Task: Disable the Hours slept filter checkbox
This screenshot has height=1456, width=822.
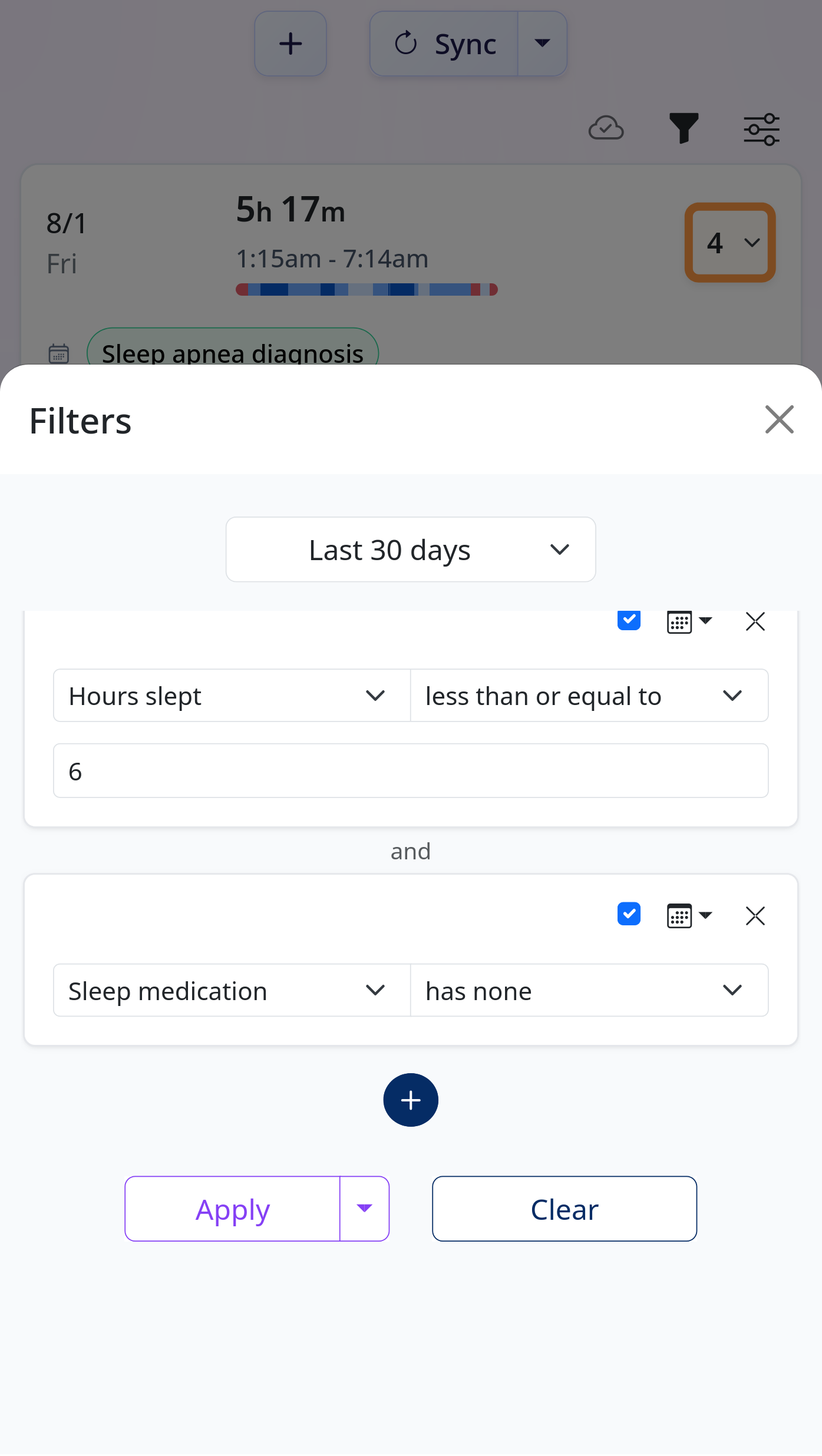Action: (x=629, y=620)
